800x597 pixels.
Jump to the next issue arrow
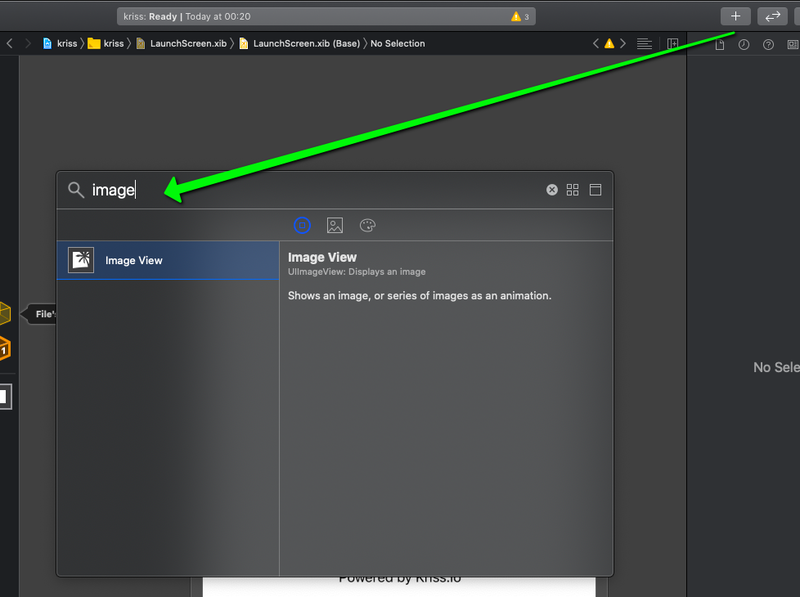click(623, 44)
